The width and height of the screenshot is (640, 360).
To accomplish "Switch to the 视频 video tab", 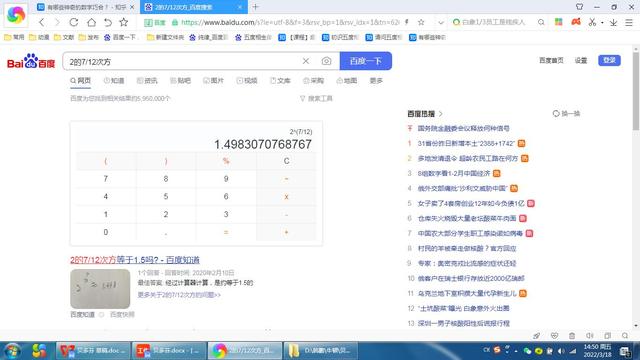I will 247,81.
